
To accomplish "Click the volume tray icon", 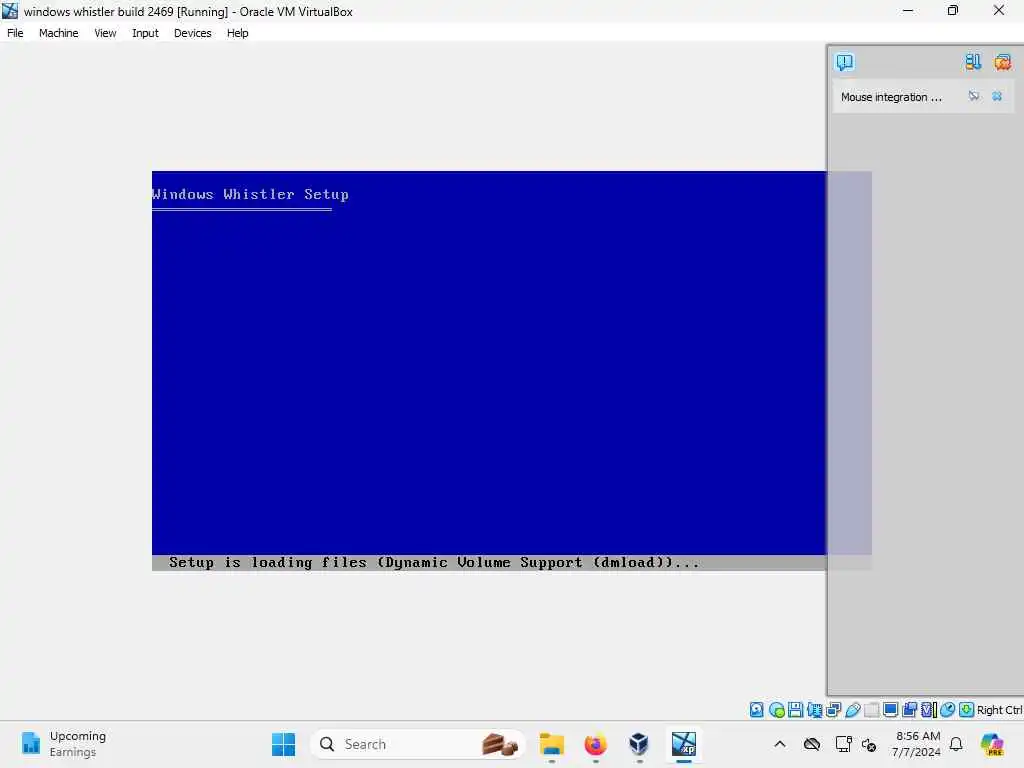I will click(869, 744).
